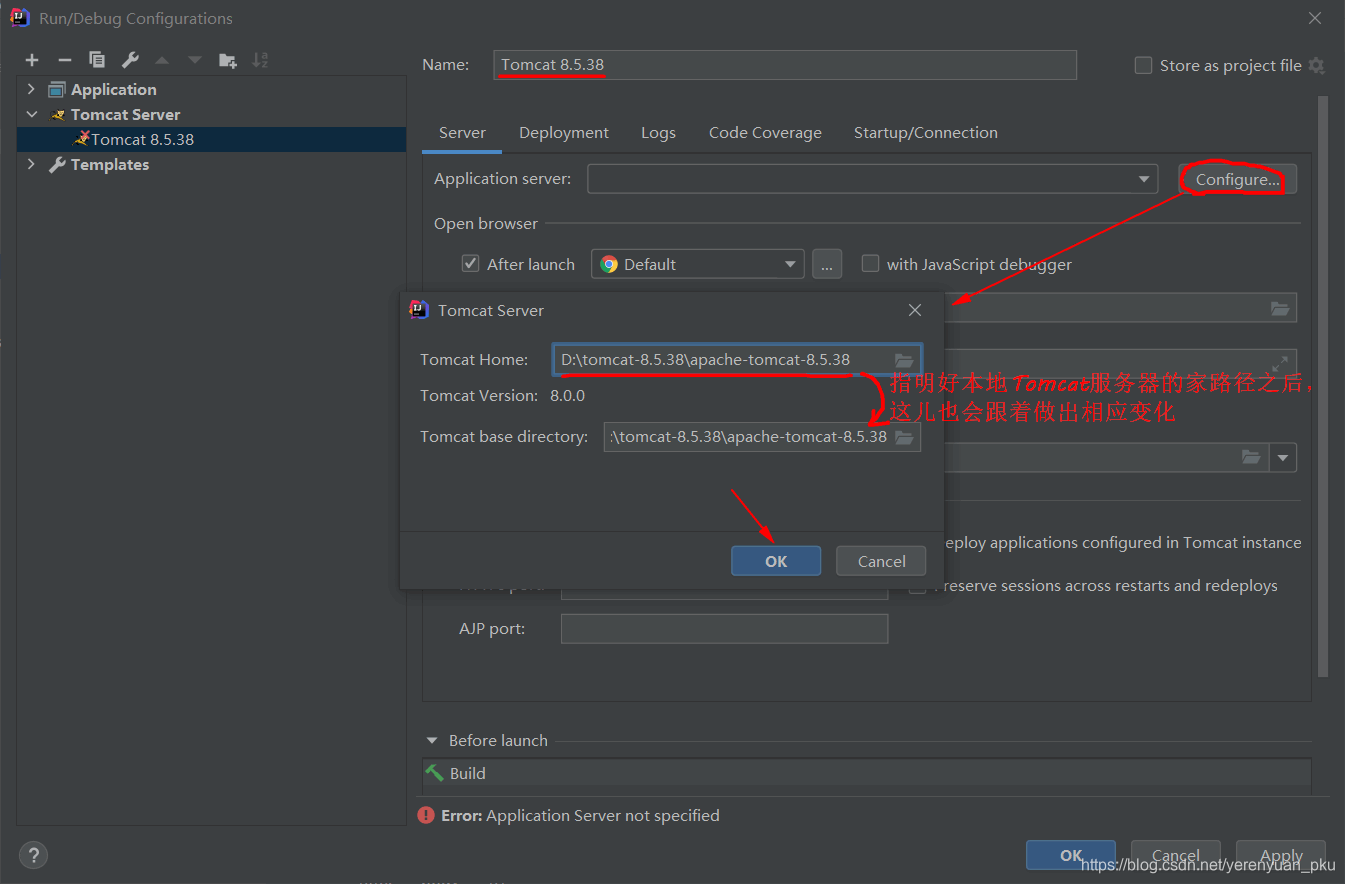The height and width of the screenshot is (884, 1345).
Task: Check Store as project file
Action: [x=1143, y=65]
